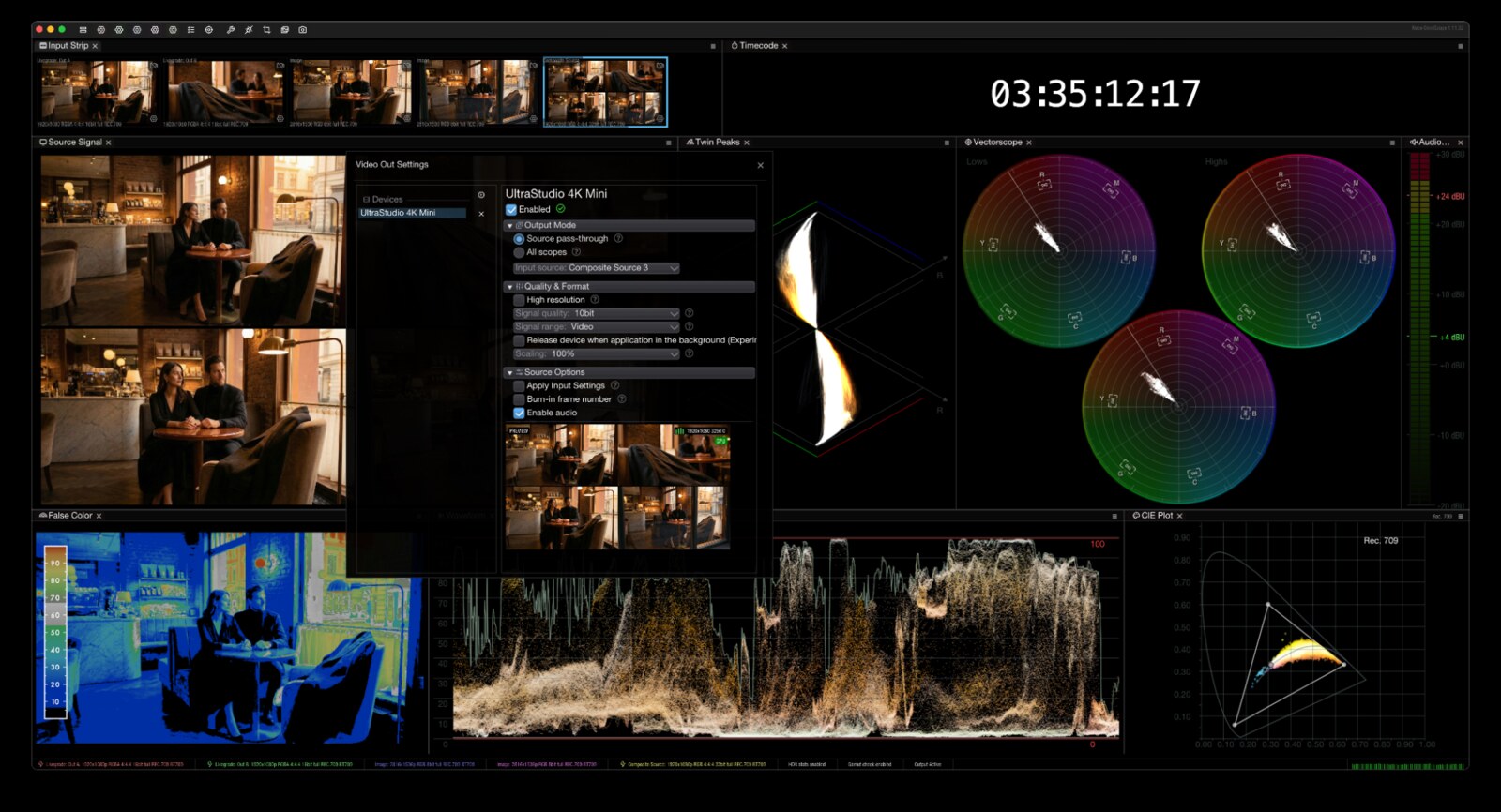Click the false color percentage scale legend

coord(56,632)
